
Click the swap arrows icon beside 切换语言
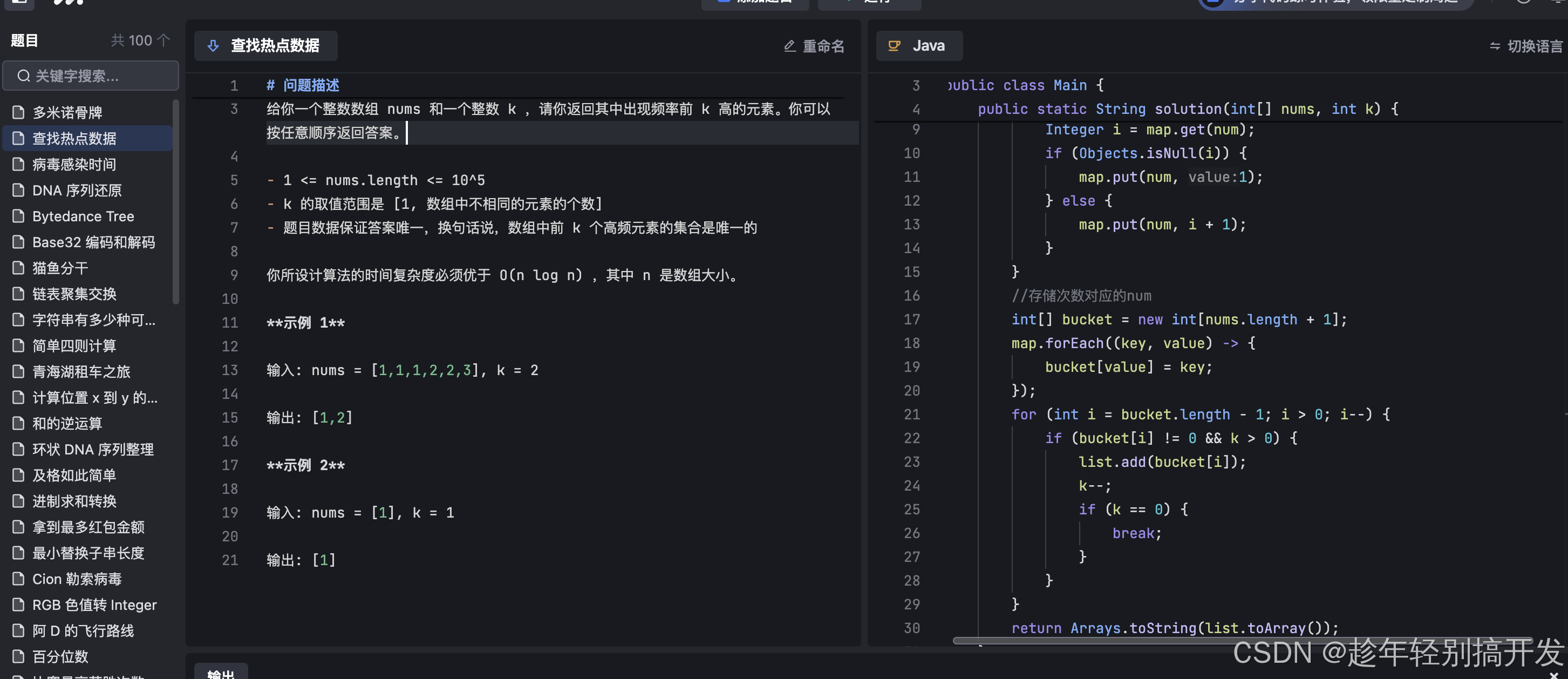tap(1494, 46)
